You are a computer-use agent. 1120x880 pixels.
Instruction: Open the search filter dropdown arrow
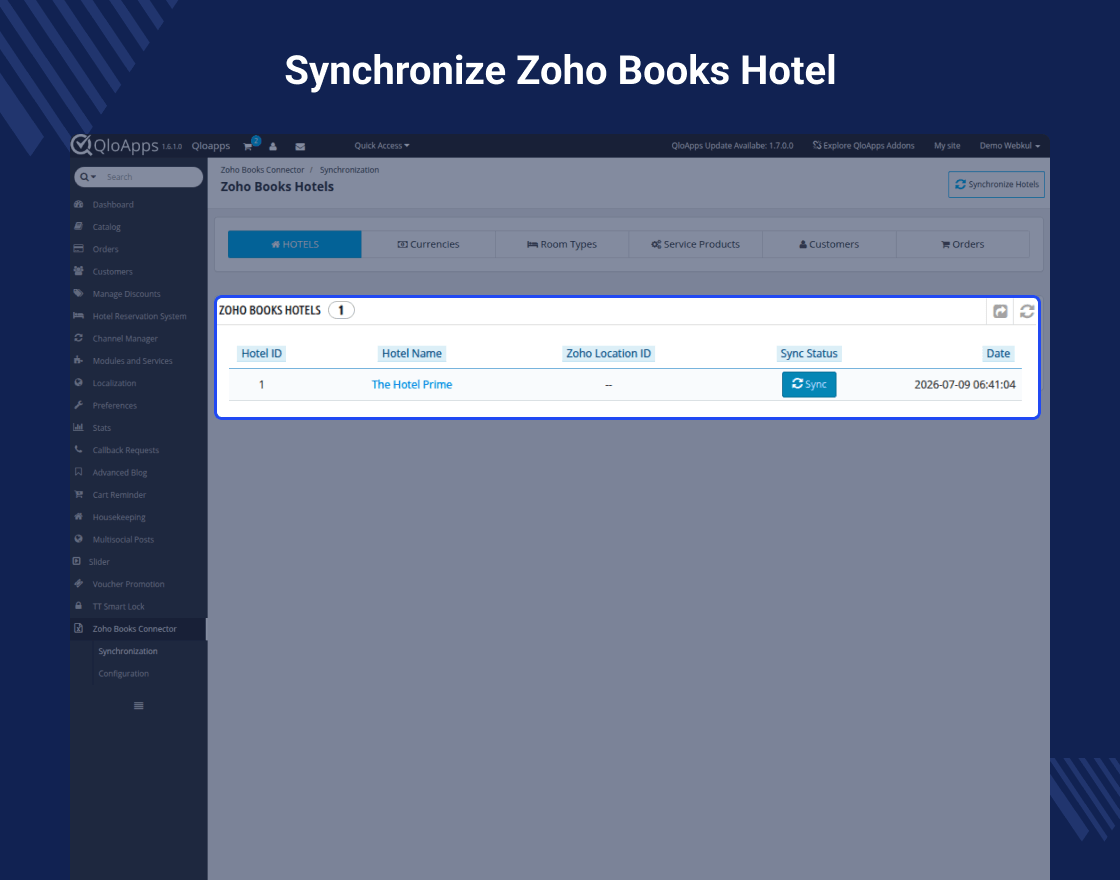click(89, 177)
